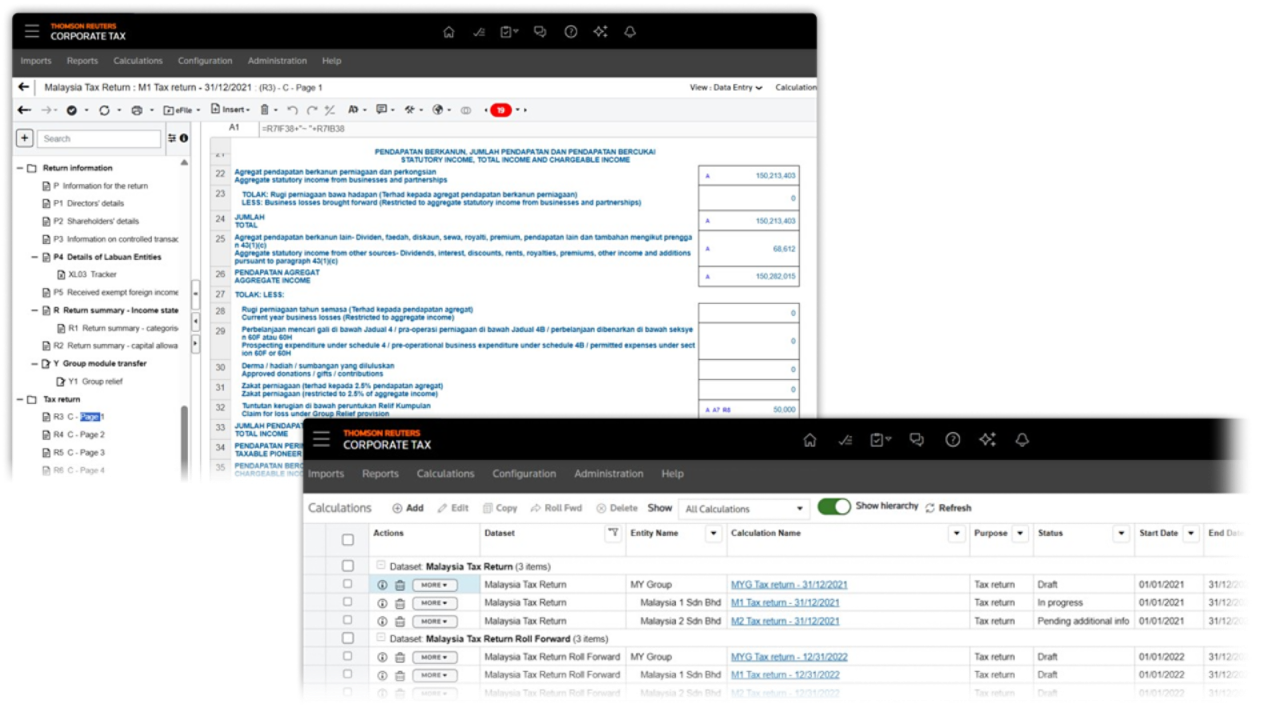Turn off the Show hierarchy toggle
This screenshot has width=1280, height=721.
[x=833, y=507]
